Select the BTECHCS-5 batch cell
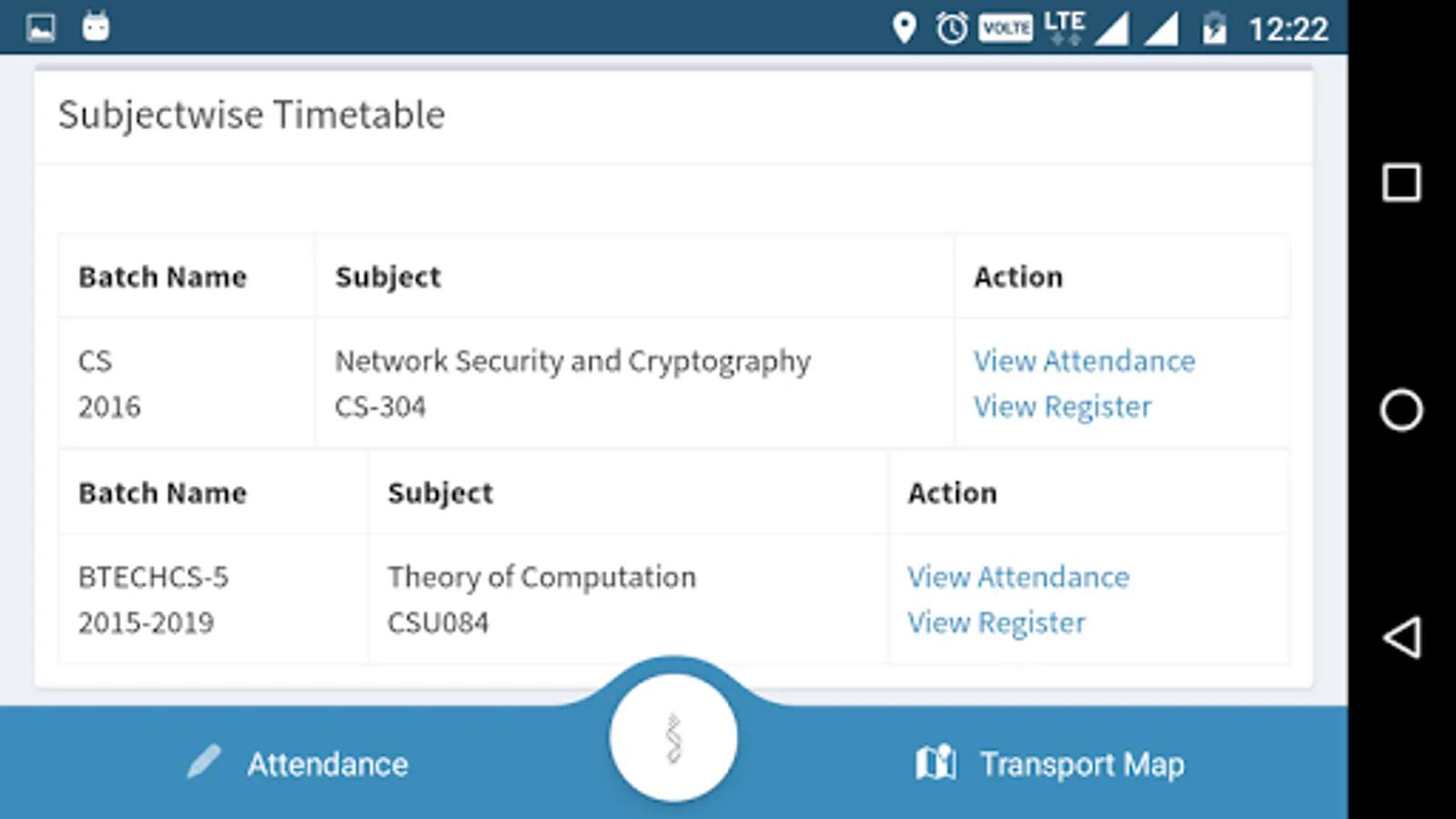This screenshot has height=819, width=1456. [x=153, y=577]
